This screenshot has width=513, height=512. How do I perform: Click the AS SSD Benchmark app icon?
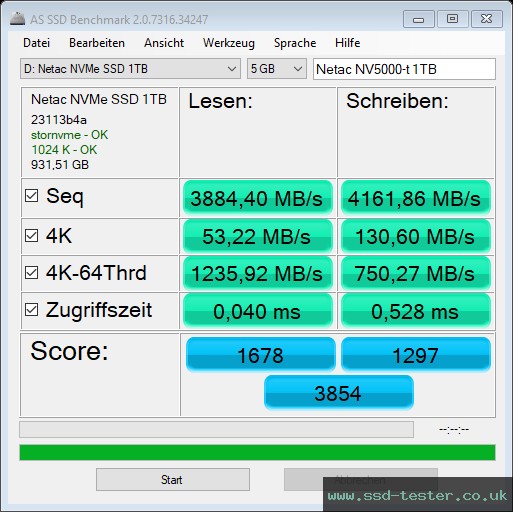[17, 19]
